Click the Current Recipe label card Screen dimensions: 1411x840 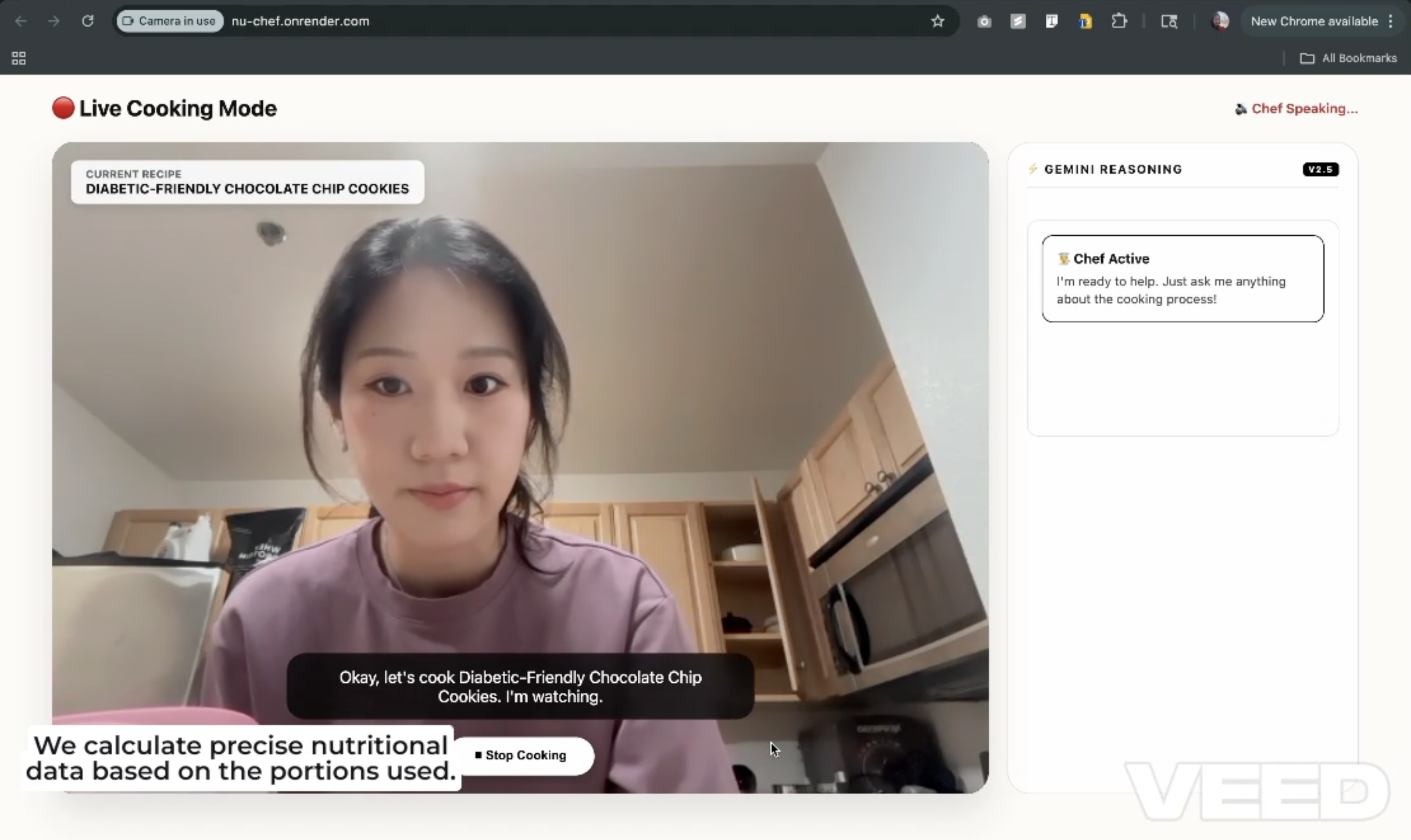(247, 182)
